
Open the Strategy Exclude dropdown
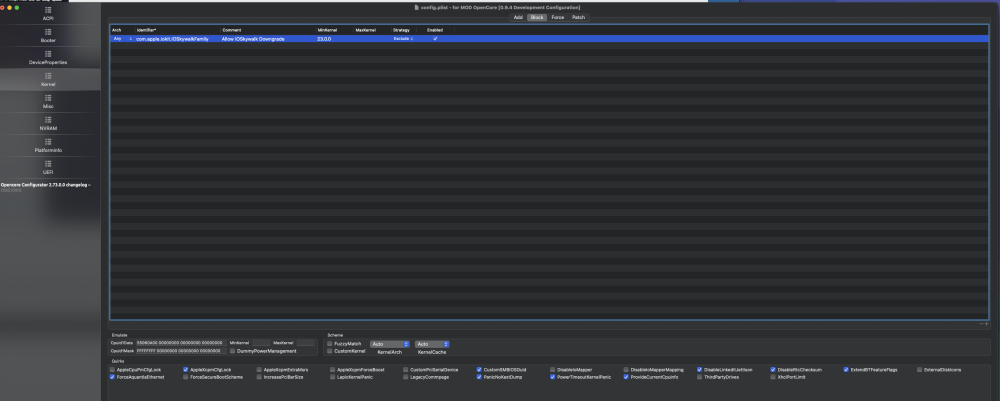[403, 39]
